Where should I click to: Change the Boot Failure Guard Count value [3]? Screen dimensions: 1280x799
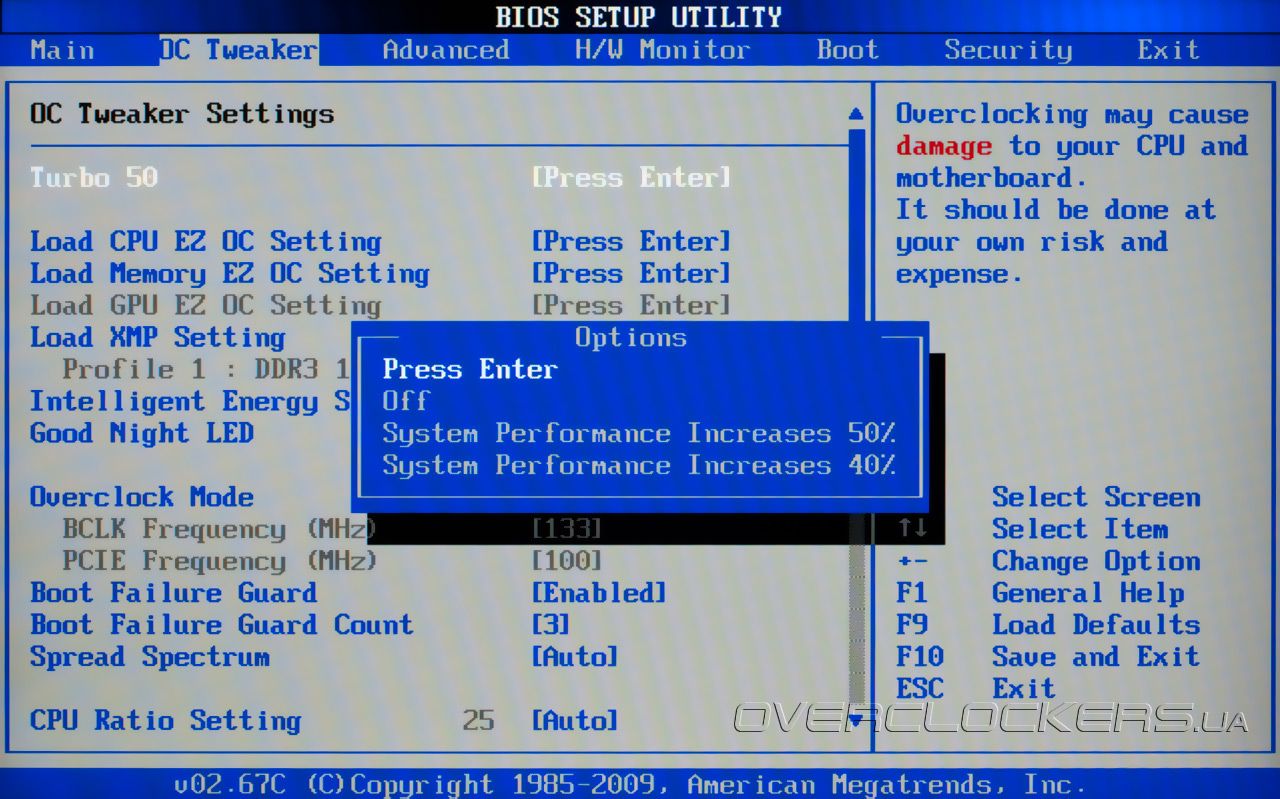coord(551,625)
